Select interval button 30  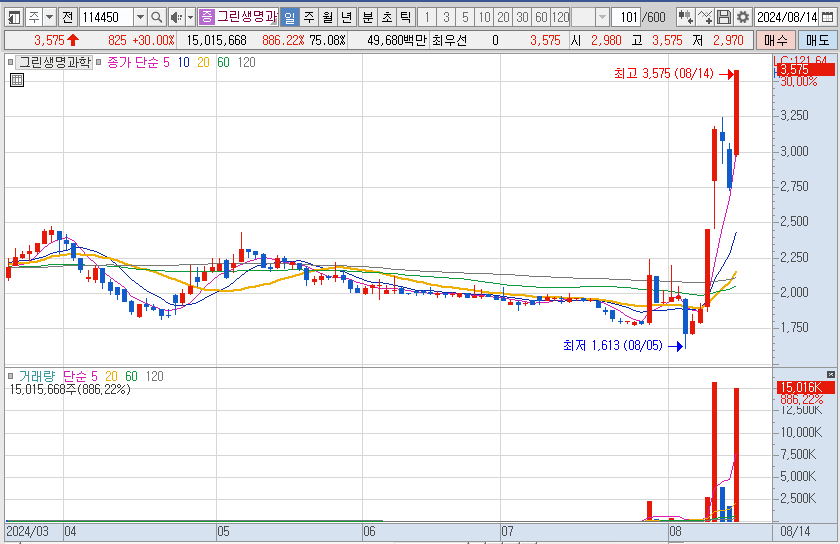523,17
